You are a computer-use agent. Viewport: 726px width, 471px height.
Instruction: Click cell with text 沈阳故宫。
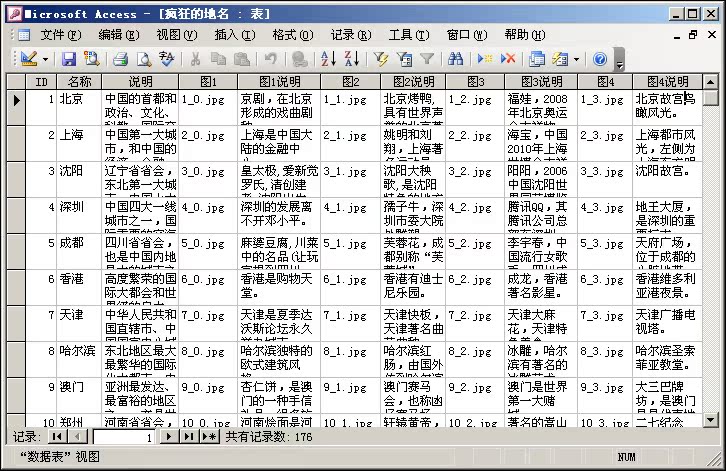point(668,180)
